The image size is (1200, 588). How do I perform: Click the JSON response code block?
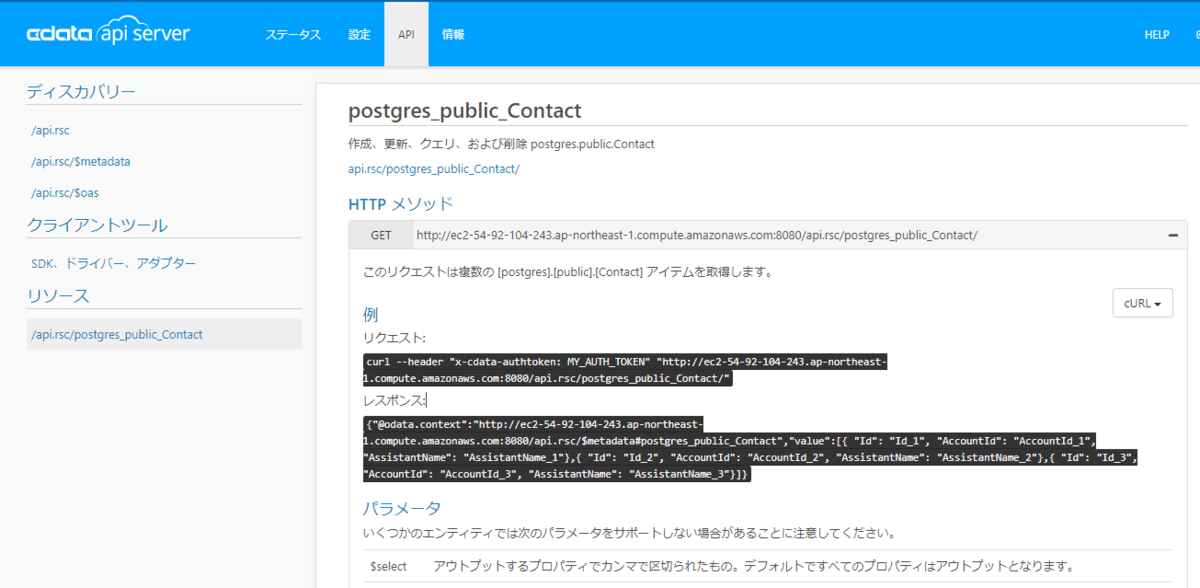(x=750, y=448)
